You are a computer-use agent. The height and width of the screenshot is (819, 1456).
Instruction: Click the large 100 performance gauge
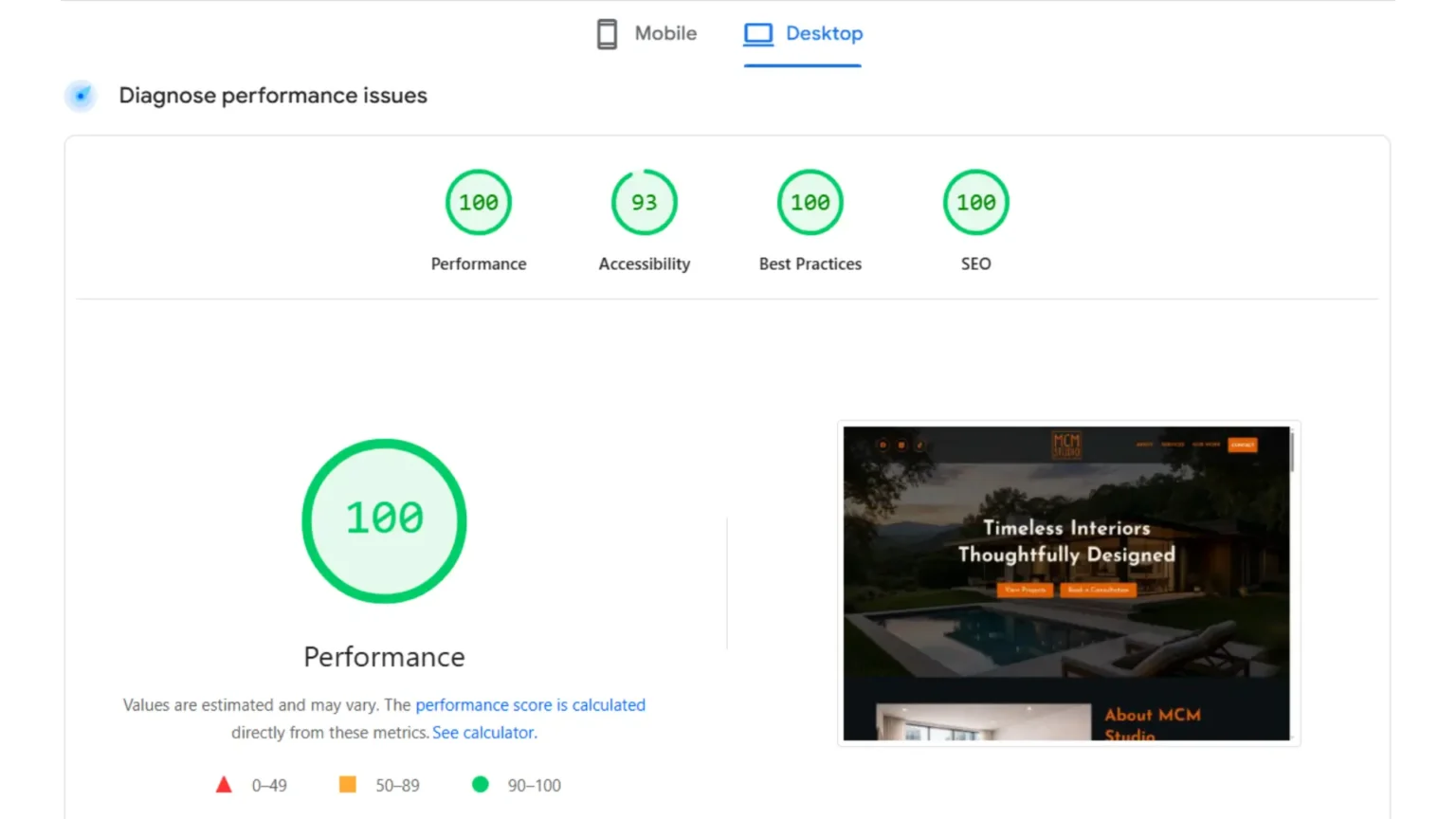click(384, 520)
